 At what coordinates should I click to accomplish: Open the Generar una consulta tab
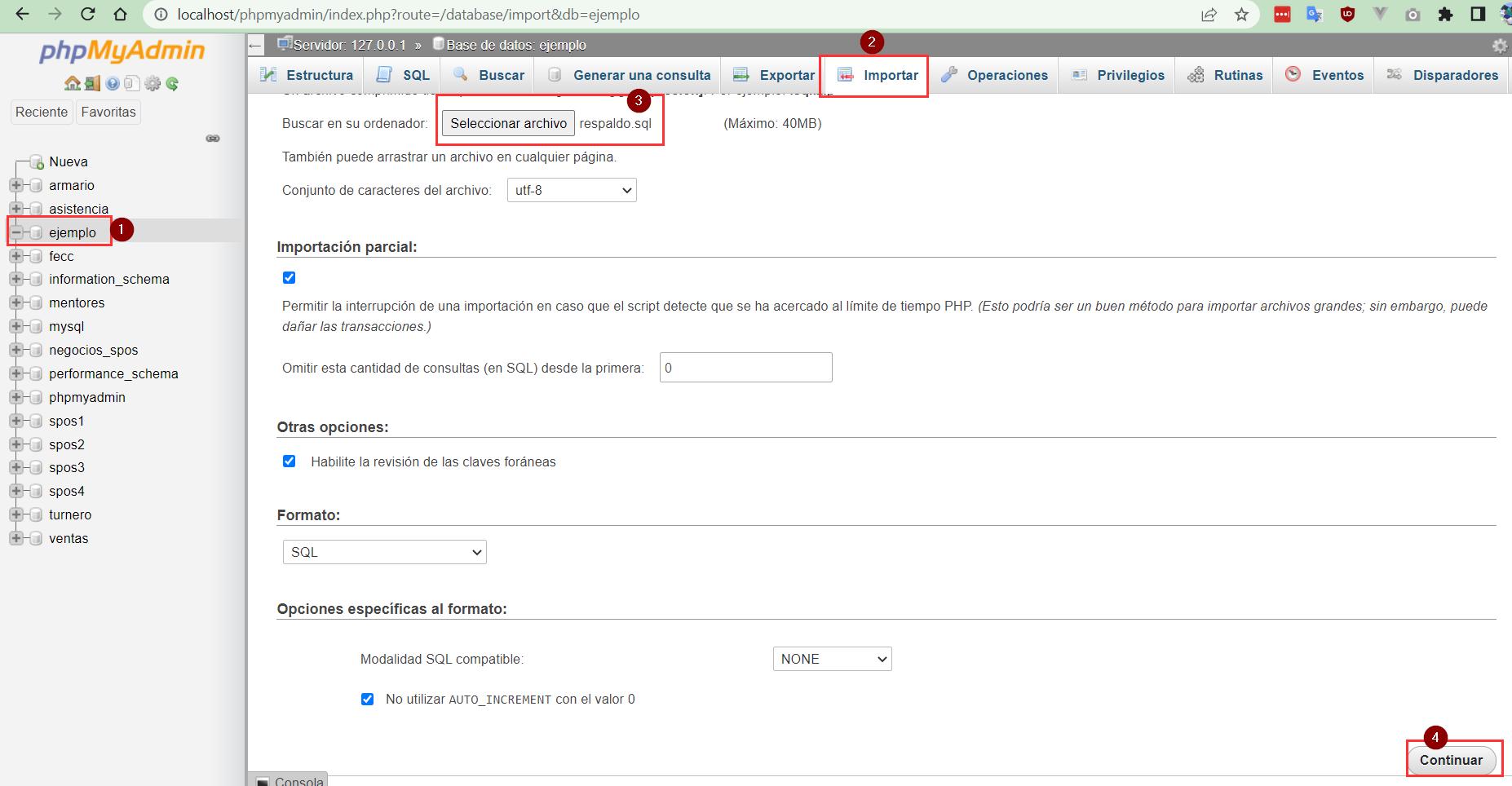pos(629,75)
